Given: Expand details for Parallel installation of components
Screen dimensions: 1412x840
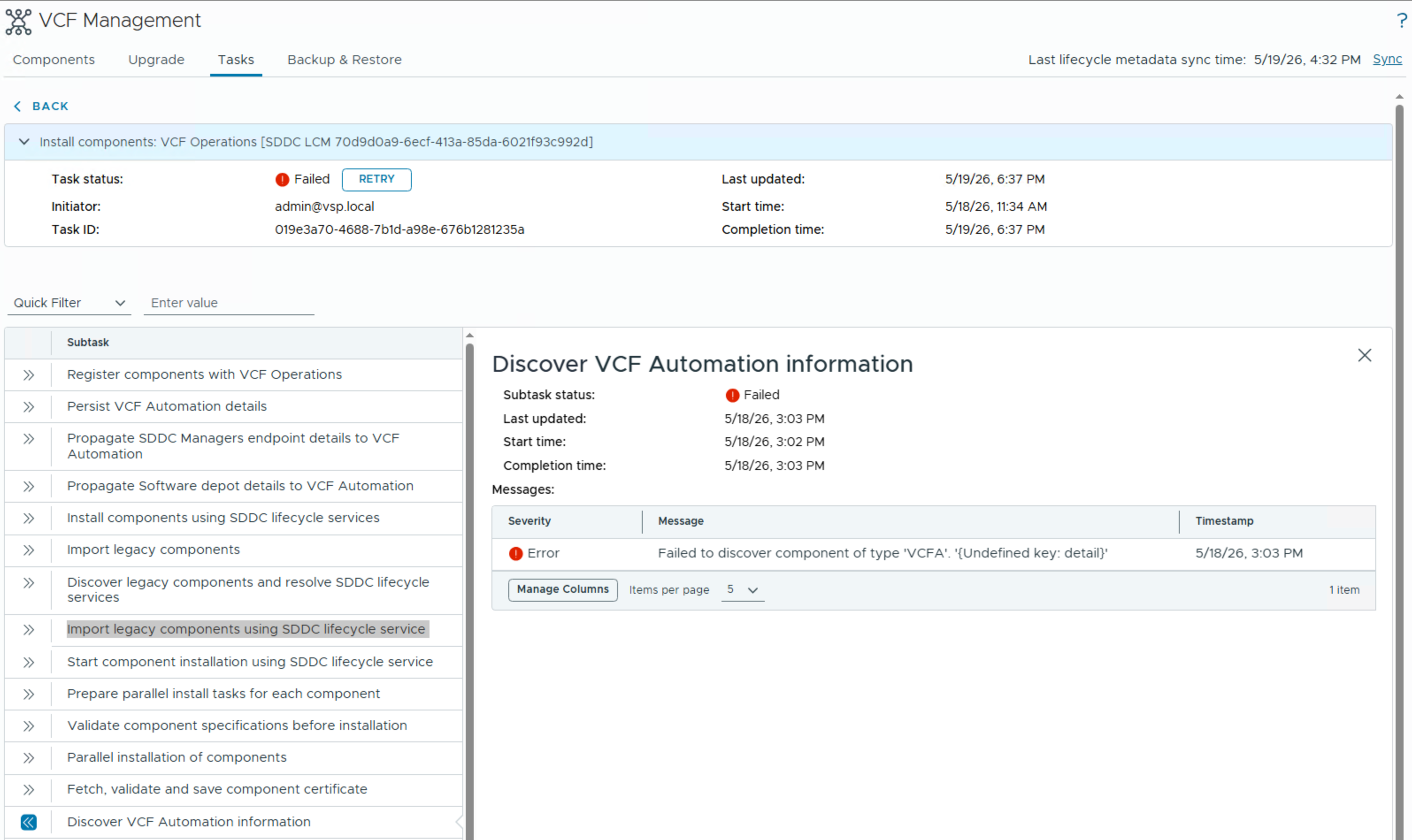Looking at the screenshot, I should click(28, 757).
